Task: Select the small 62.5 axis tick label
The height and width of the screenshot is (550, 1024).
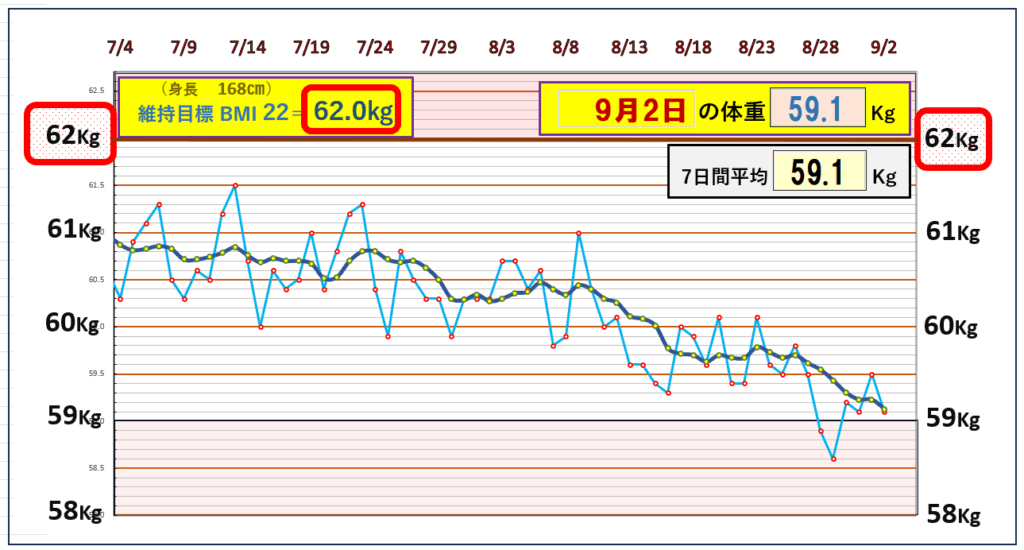Action: pos(96,91)
